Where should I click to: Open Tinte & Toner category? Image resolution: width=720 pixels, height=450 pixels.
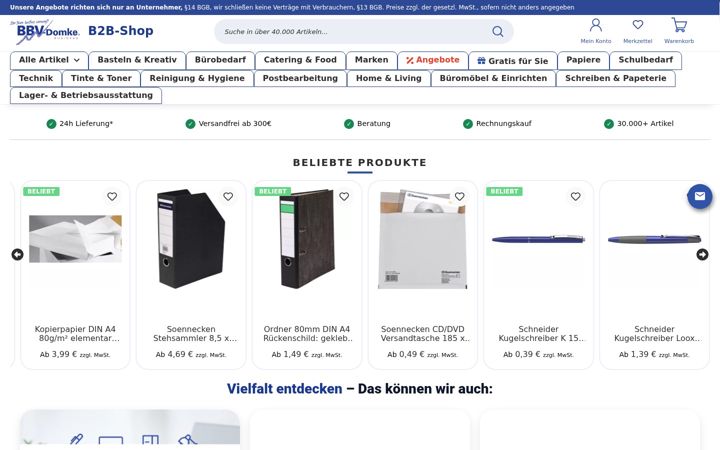(x=101, y=79)
